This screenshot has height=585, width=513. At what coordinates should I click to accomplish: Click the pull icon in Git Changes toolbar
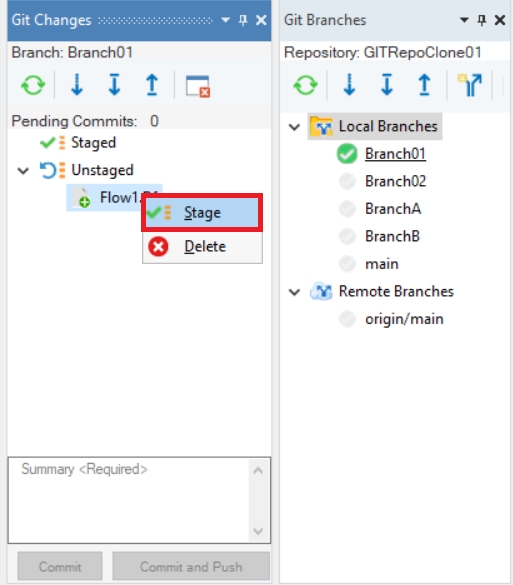115,85
